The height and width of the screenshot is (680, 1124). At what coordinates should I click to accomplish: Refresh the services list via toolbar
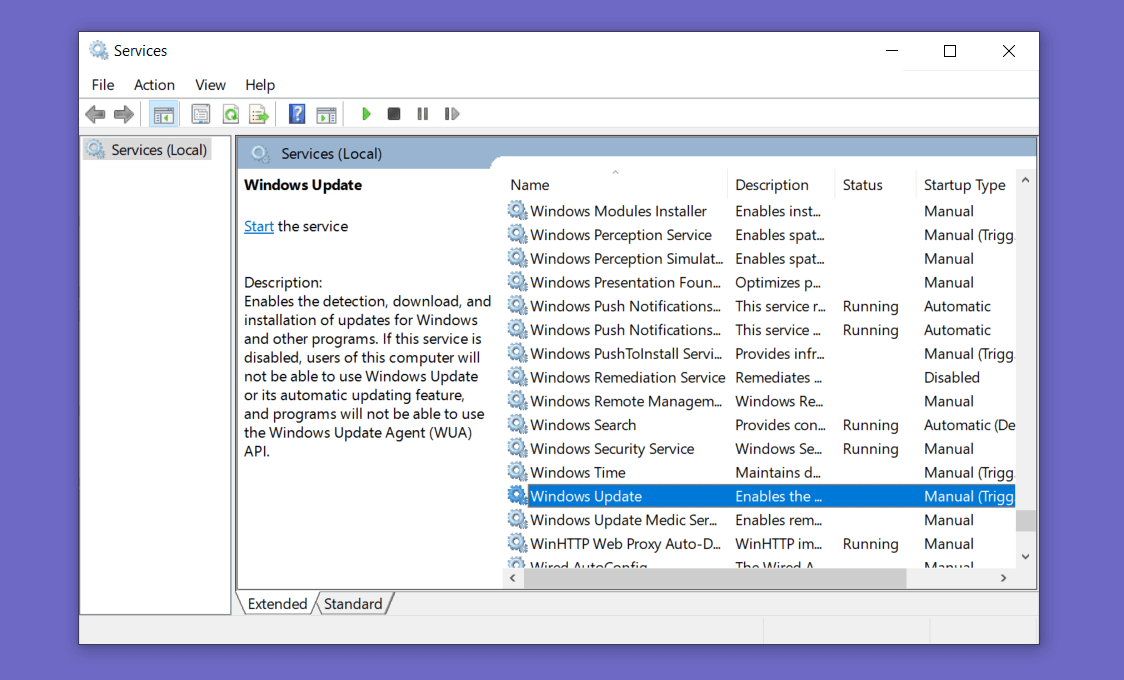(231, 114)
